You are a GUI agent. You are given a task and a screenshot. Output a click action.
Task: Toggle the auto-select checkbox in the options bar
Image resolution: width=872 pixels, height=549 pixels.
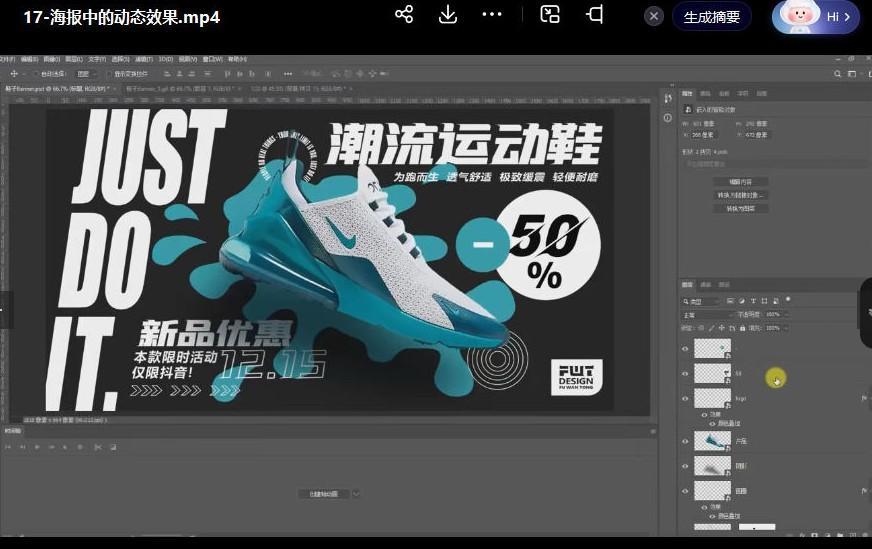pos(36,74)
